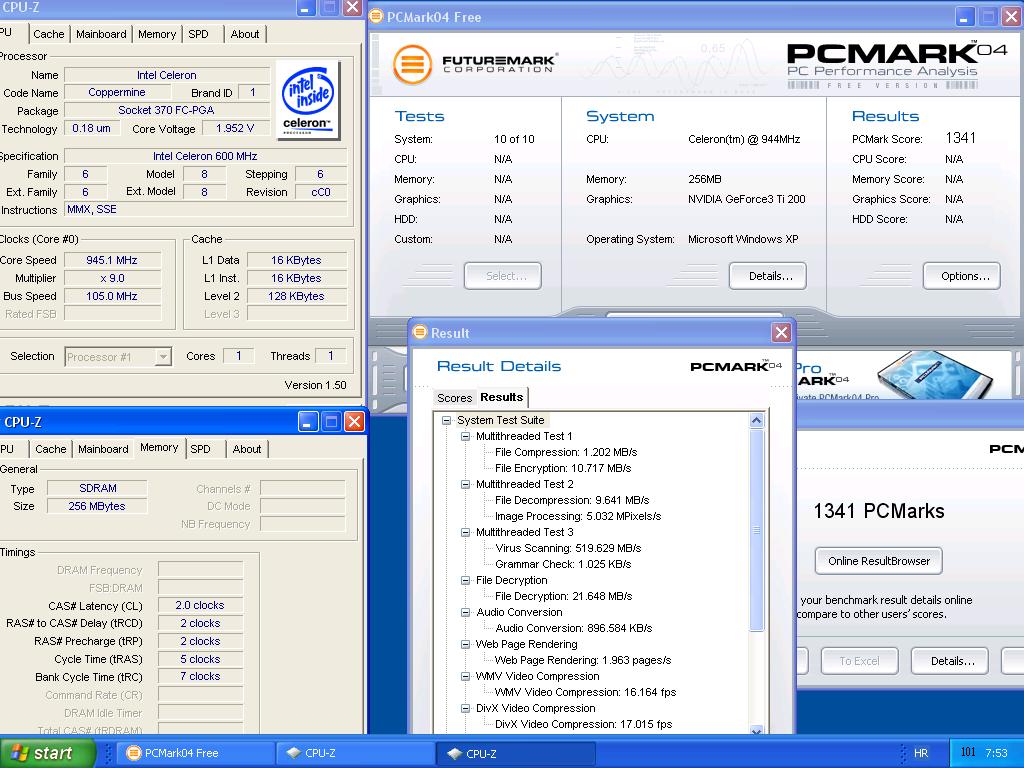This screenshot has width=1024, height=768.
Task: Click Details... button beside To Excel
Action: click(950, 661)
